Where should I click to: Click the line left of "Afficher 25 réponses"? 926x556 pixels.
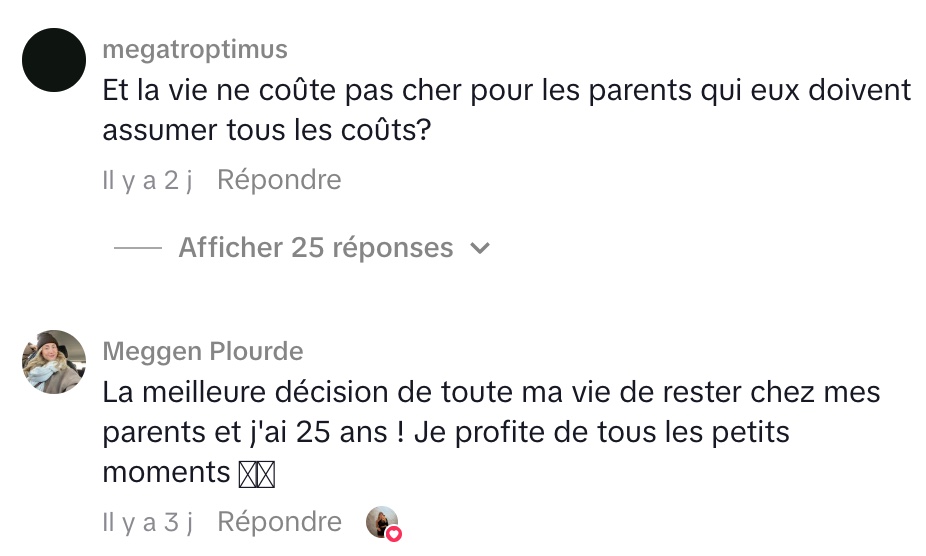138,248
